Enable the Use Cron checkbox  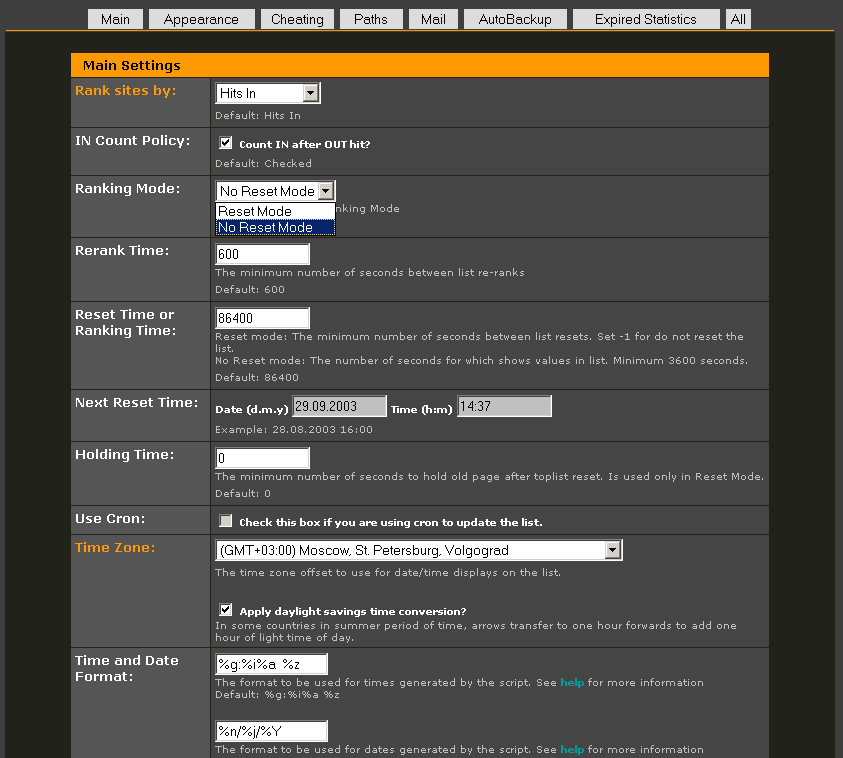[226, 521]
